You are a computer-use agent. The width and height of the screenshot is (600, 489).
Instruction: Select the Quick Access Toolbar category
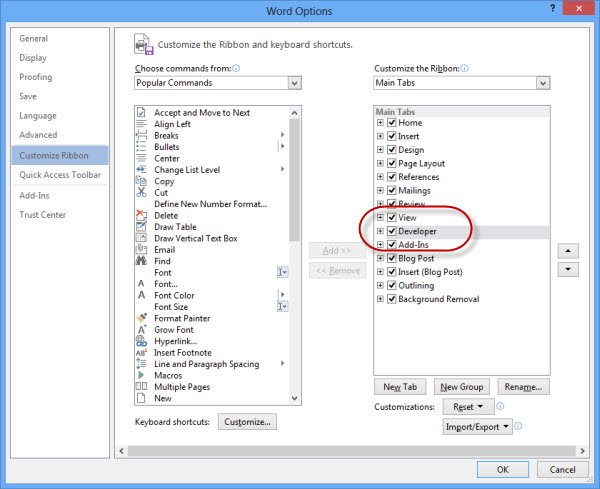[60, 175]
